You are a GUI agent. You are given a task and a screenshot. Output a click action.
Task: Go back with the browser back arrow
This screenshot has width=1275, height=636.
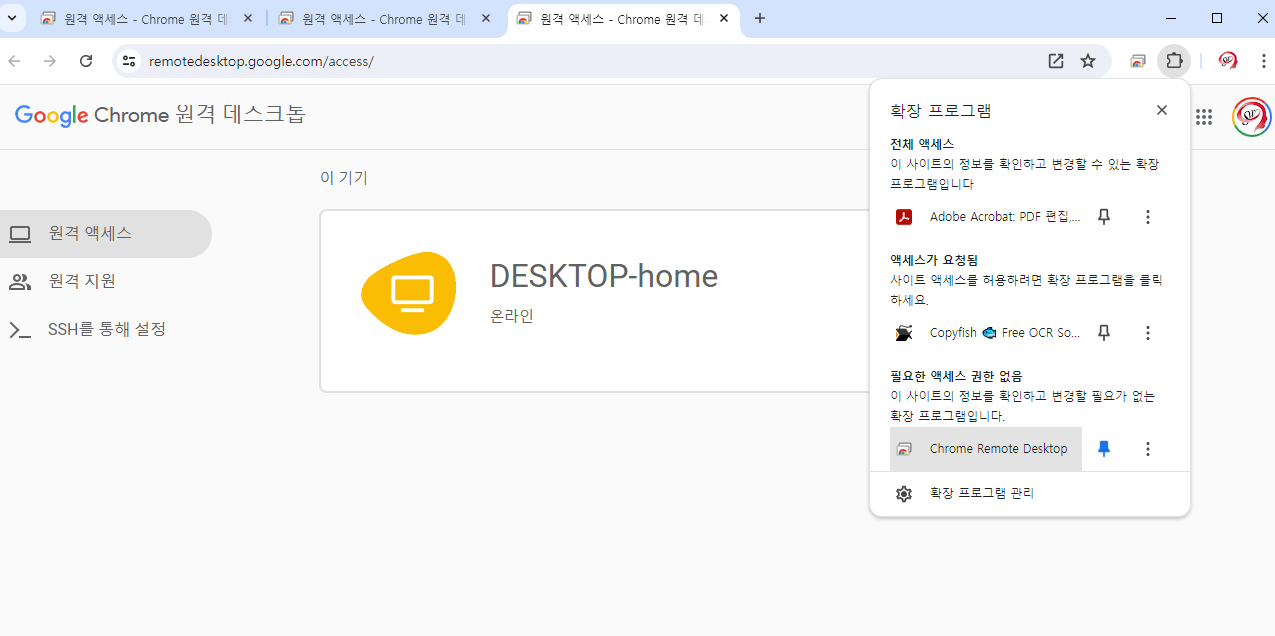click(x=14, y=61)
